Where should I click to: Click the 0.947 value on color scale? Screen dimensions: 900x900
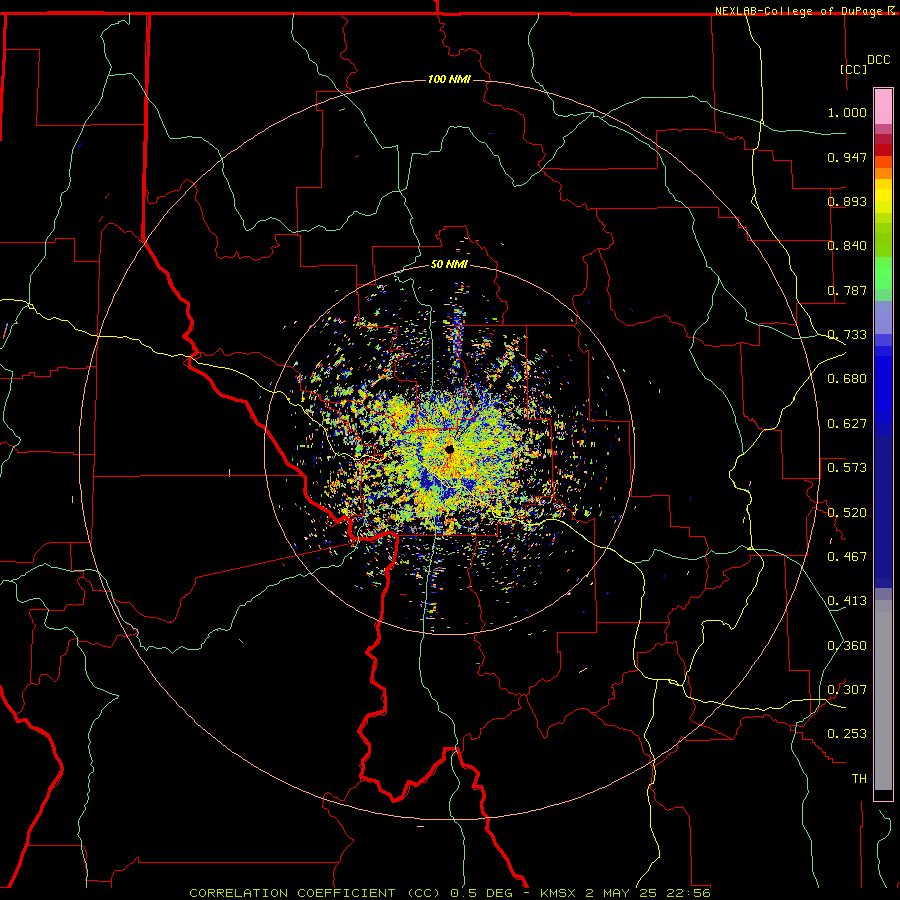tap(847, 157)
